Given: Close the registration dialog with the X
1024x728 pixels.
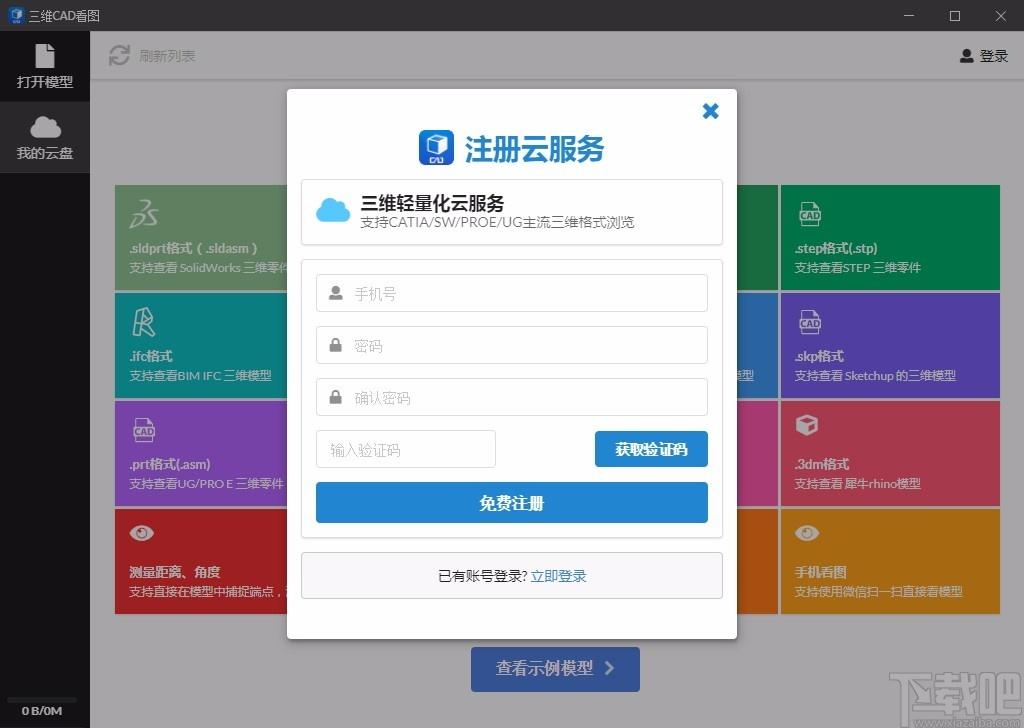Looking at the screenshot, I should coord(710,111).
